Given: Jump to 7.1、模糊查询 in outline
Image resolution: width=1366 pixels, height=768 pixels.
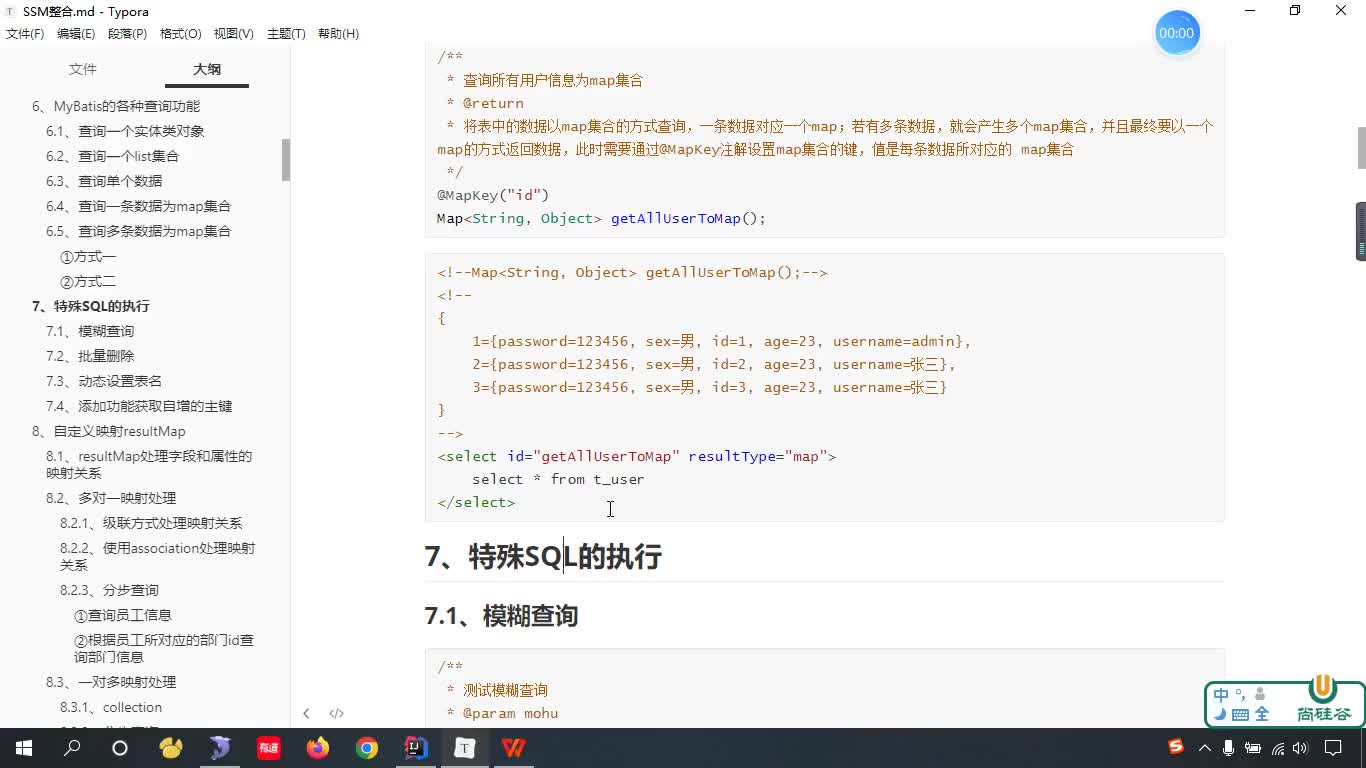Looking at the screenshot, I should [x=90, y=331].
